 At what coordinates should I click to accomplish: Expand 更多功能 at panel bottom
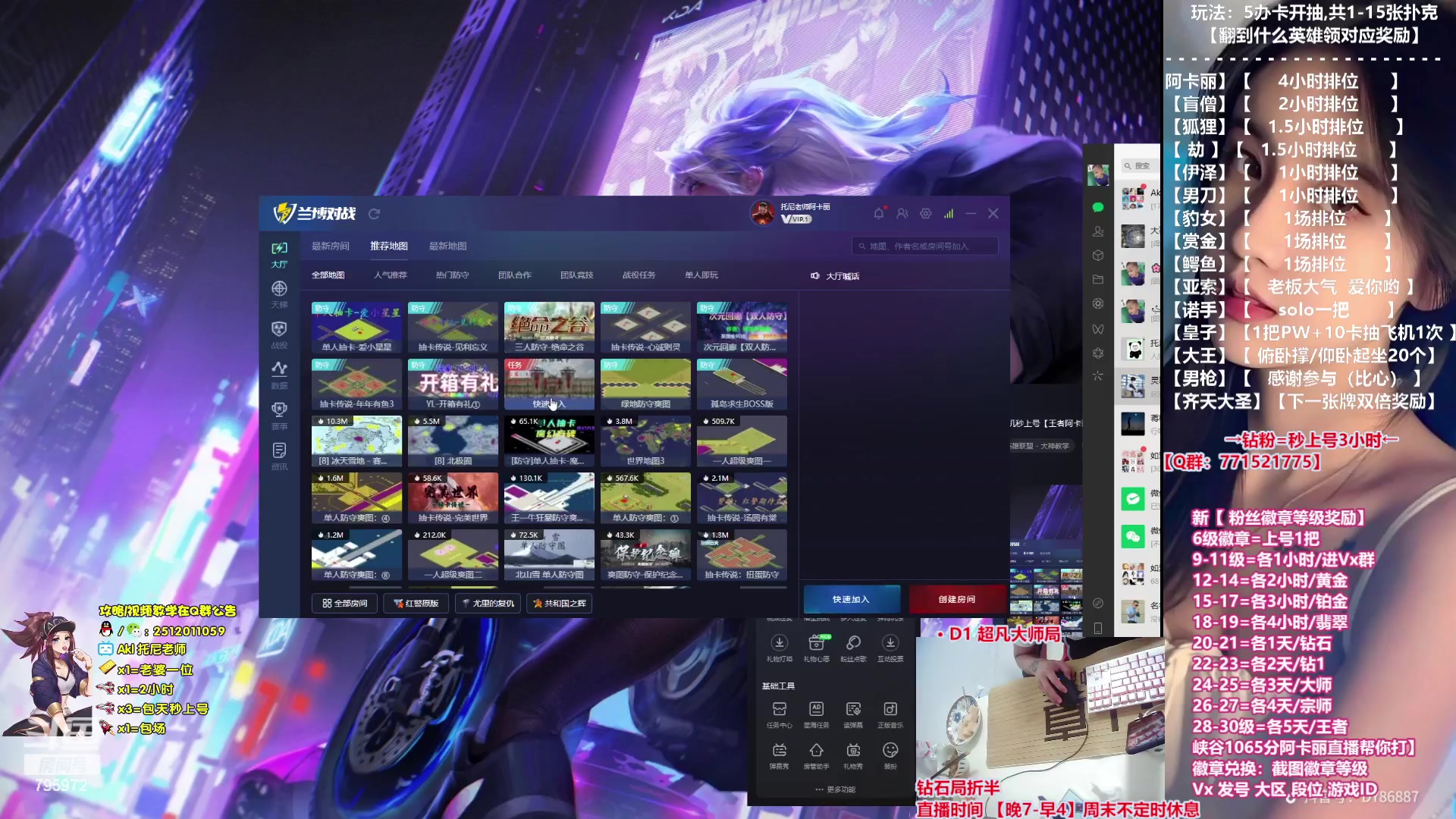835,789
